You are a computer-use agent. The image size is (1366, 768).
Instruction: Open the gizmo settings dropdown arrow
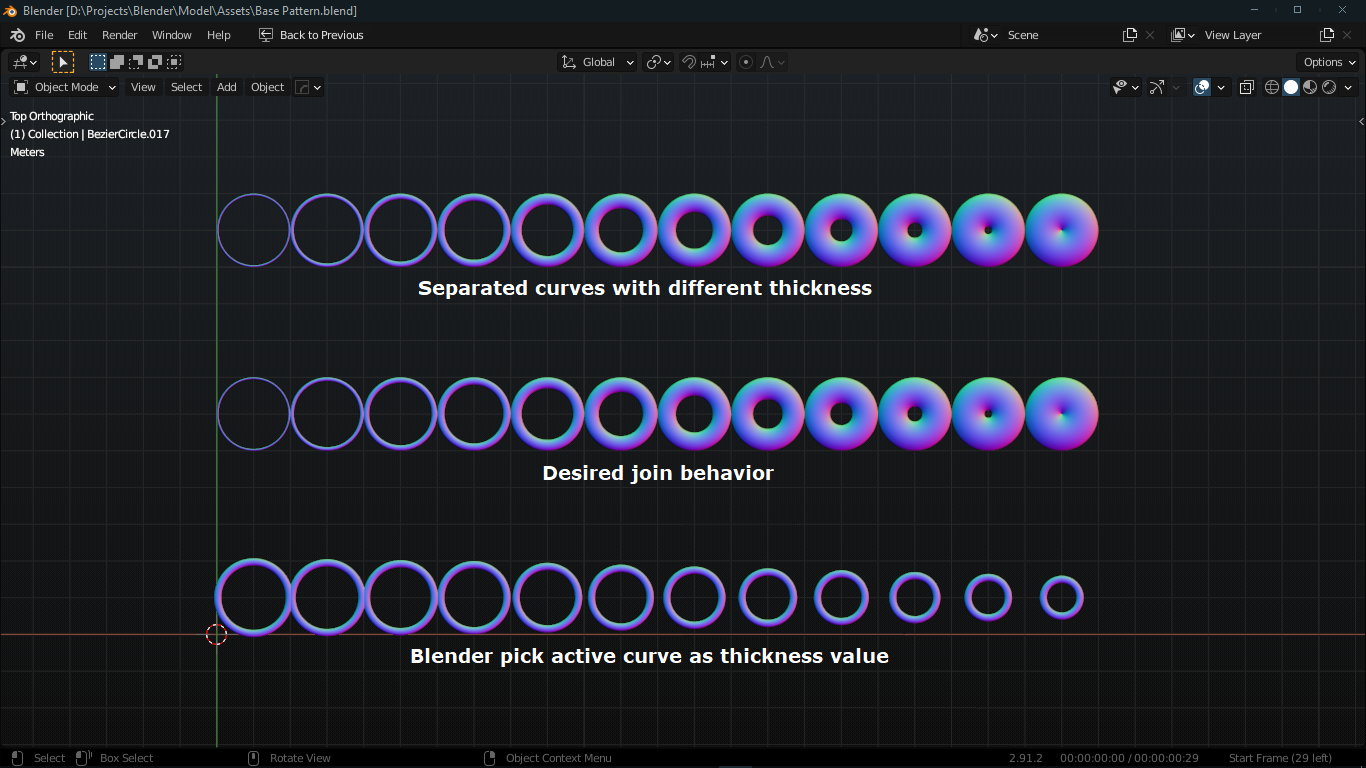coord(1175,87)
